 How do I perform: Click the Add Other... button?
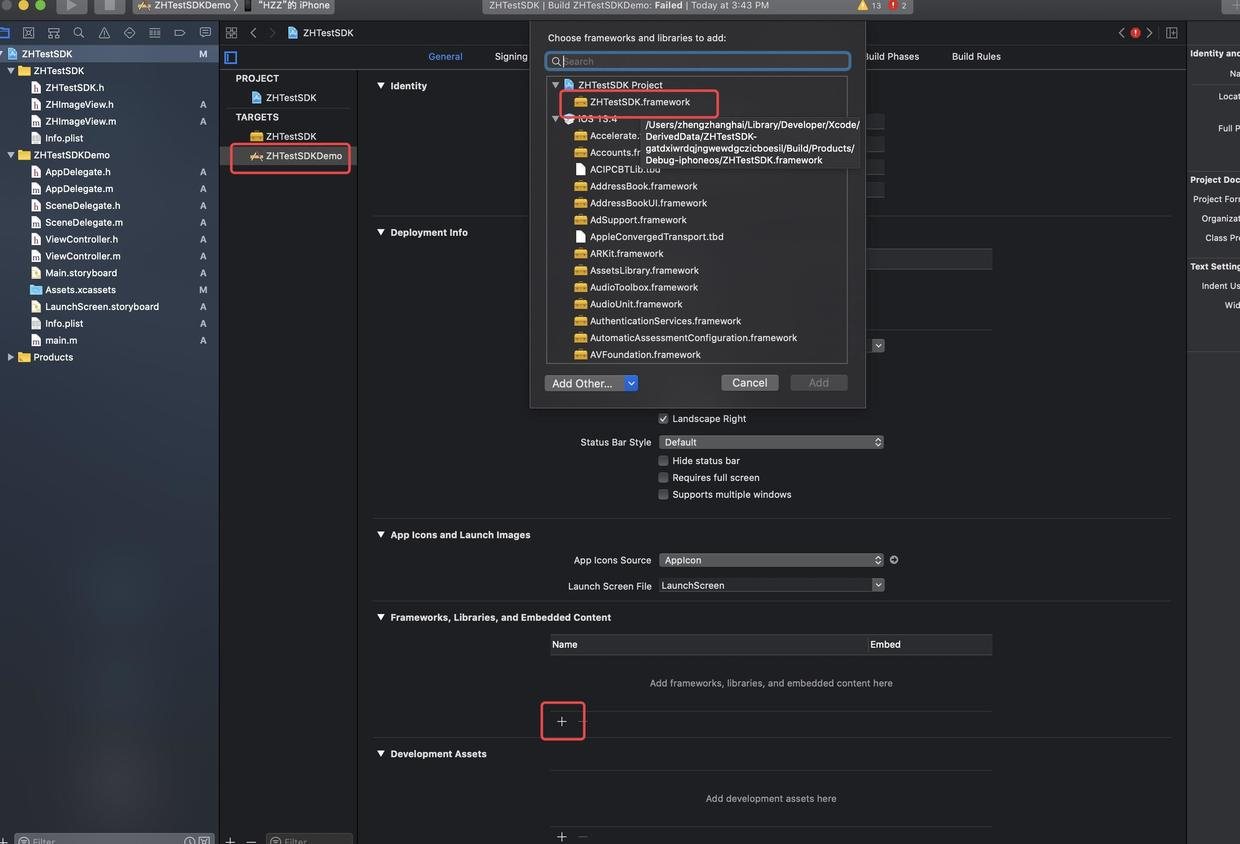tap(585, 383)
